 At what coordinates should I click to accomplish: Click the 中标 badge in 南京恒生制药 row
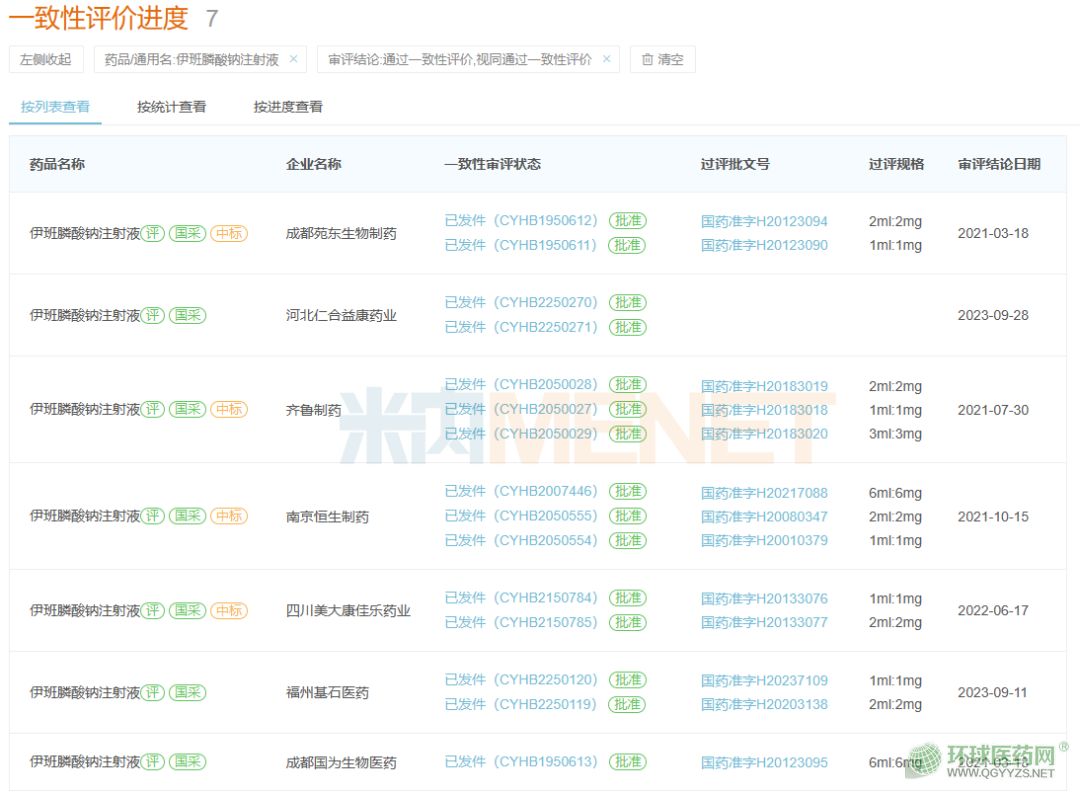(x=229, y=516)
